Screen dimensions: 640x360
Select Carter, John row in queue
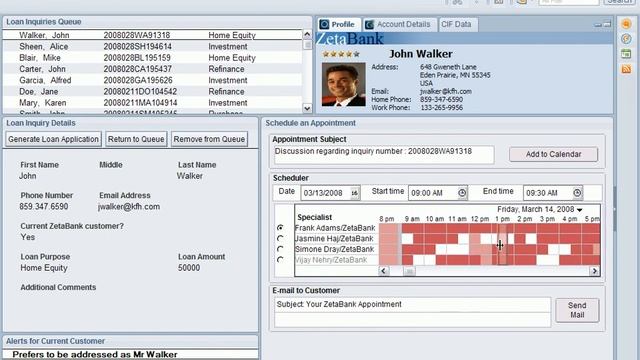click(x=152, y=69)
